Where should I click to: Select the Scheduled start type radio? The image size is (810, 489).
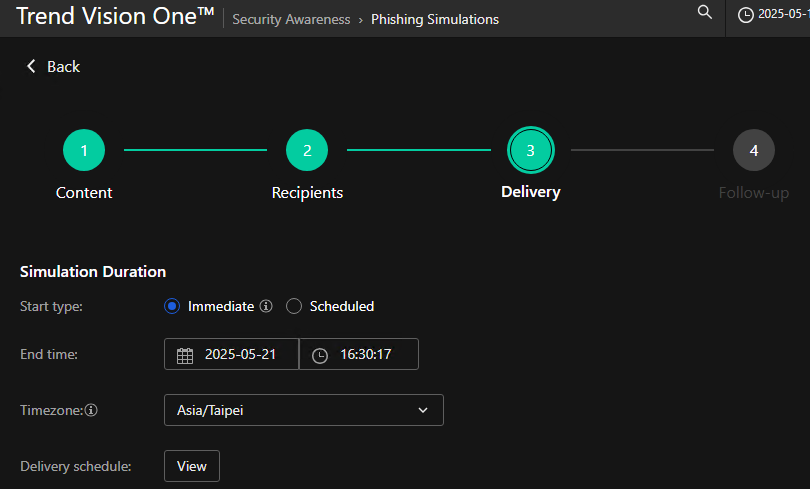click(x=294, y=307)
